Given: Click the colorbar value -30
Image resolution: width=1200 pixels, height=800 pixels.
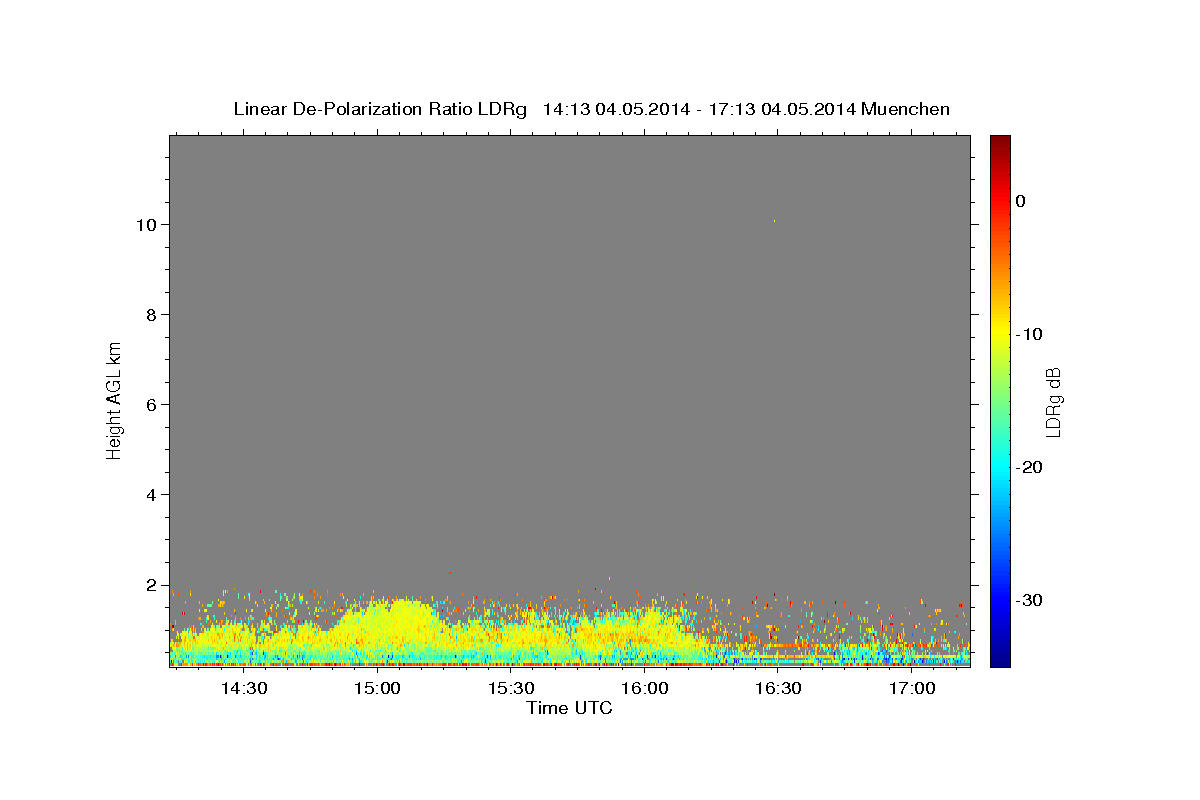Looking at the screenshot, I should (x=1029, y=600).
